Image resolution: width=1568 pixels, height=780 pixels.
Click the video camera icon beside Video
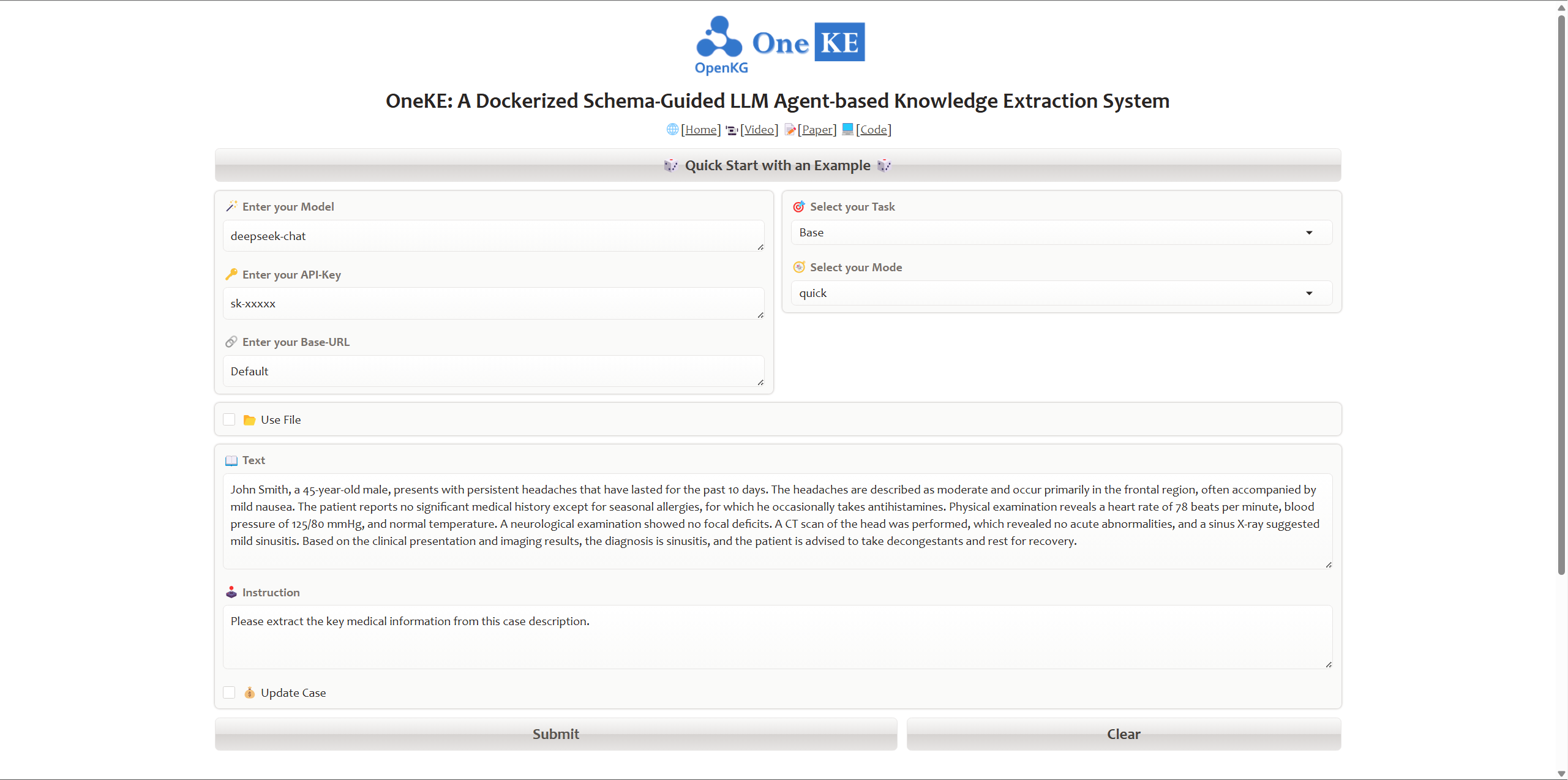(x=732, y=130)
